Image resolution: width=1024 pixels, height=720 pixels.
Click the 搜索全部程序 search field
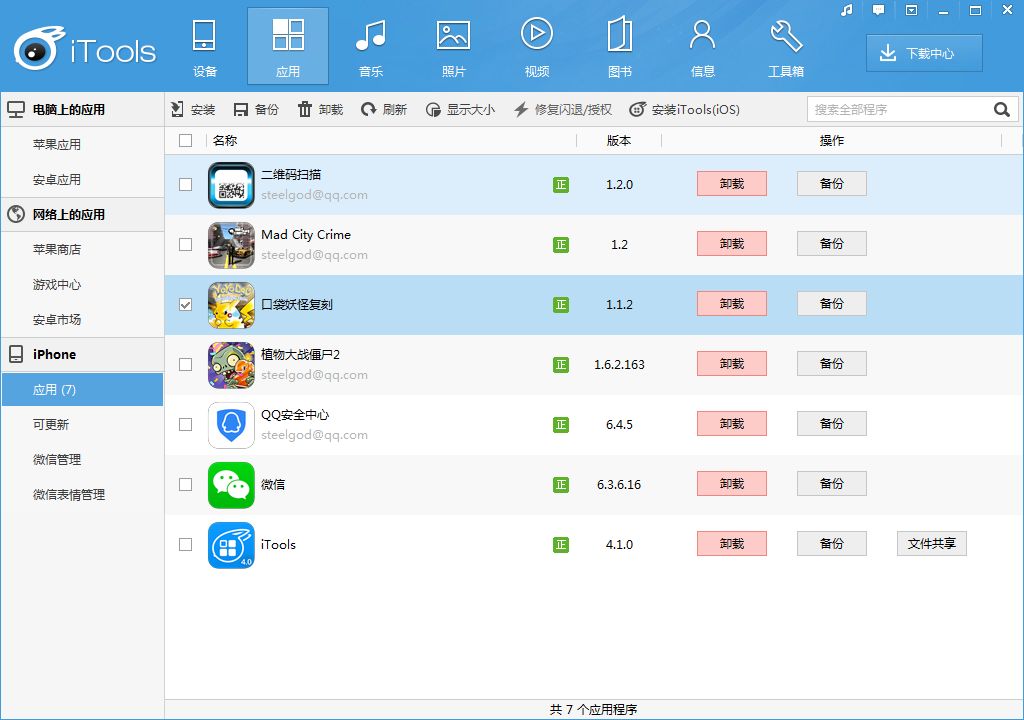[x=900, y=110]
